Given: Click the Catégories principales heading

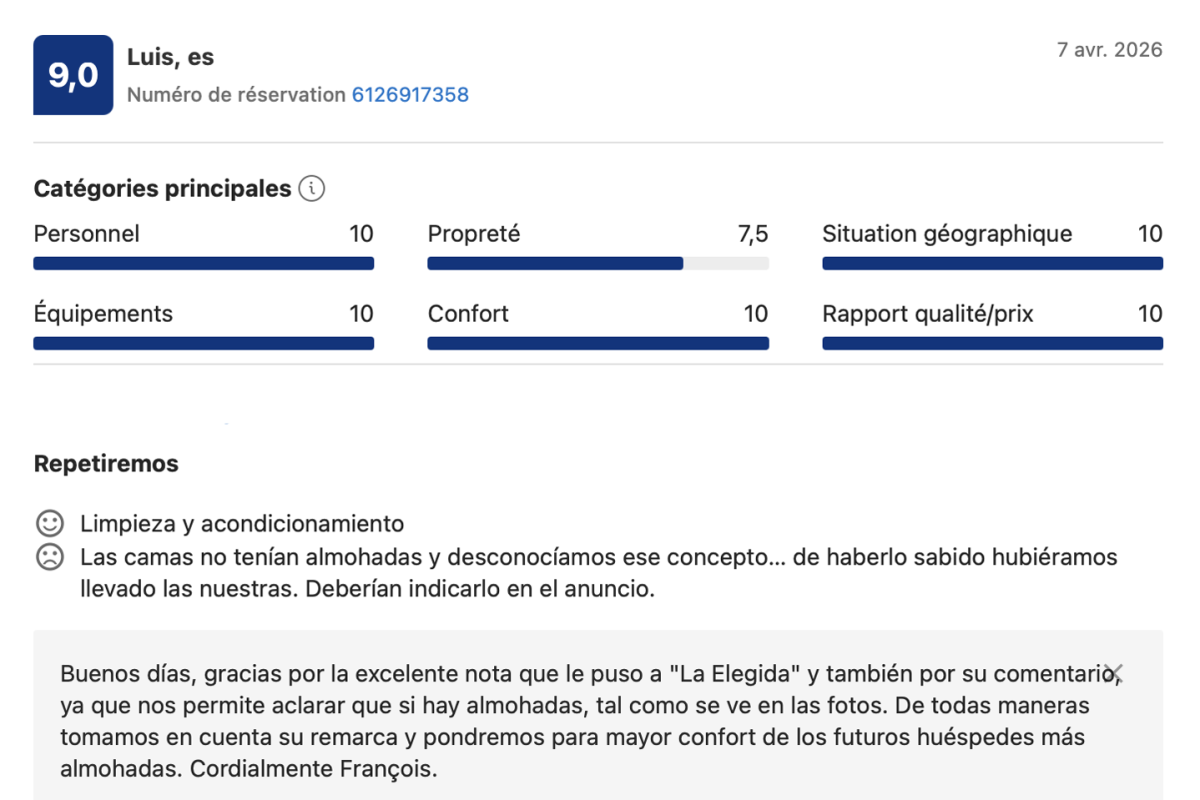Looking at the screenshot, I should 162,188.
